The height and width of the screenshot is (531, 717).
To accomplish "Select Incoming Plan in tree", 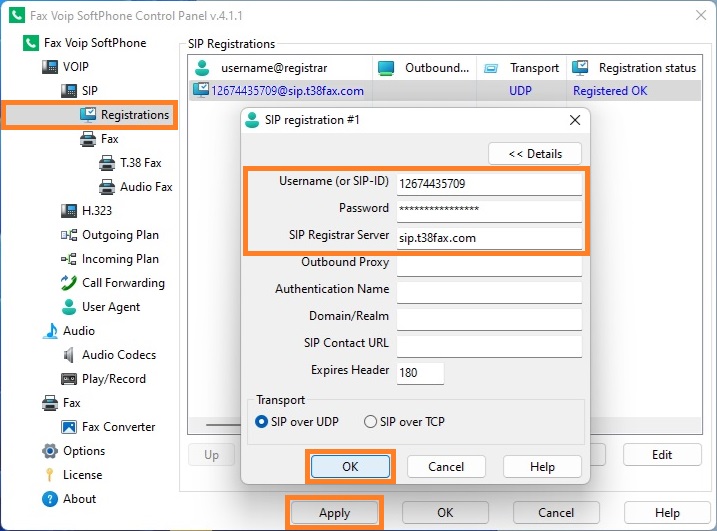I will [x=120, y=259].
